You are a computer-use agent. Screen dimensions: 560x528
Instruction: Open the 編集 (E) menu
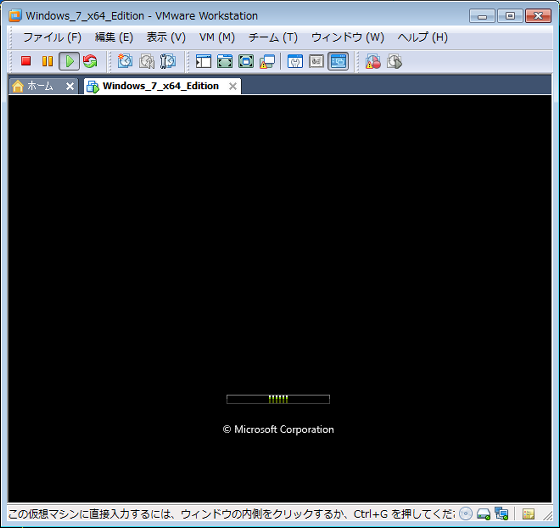click(114, 37)
